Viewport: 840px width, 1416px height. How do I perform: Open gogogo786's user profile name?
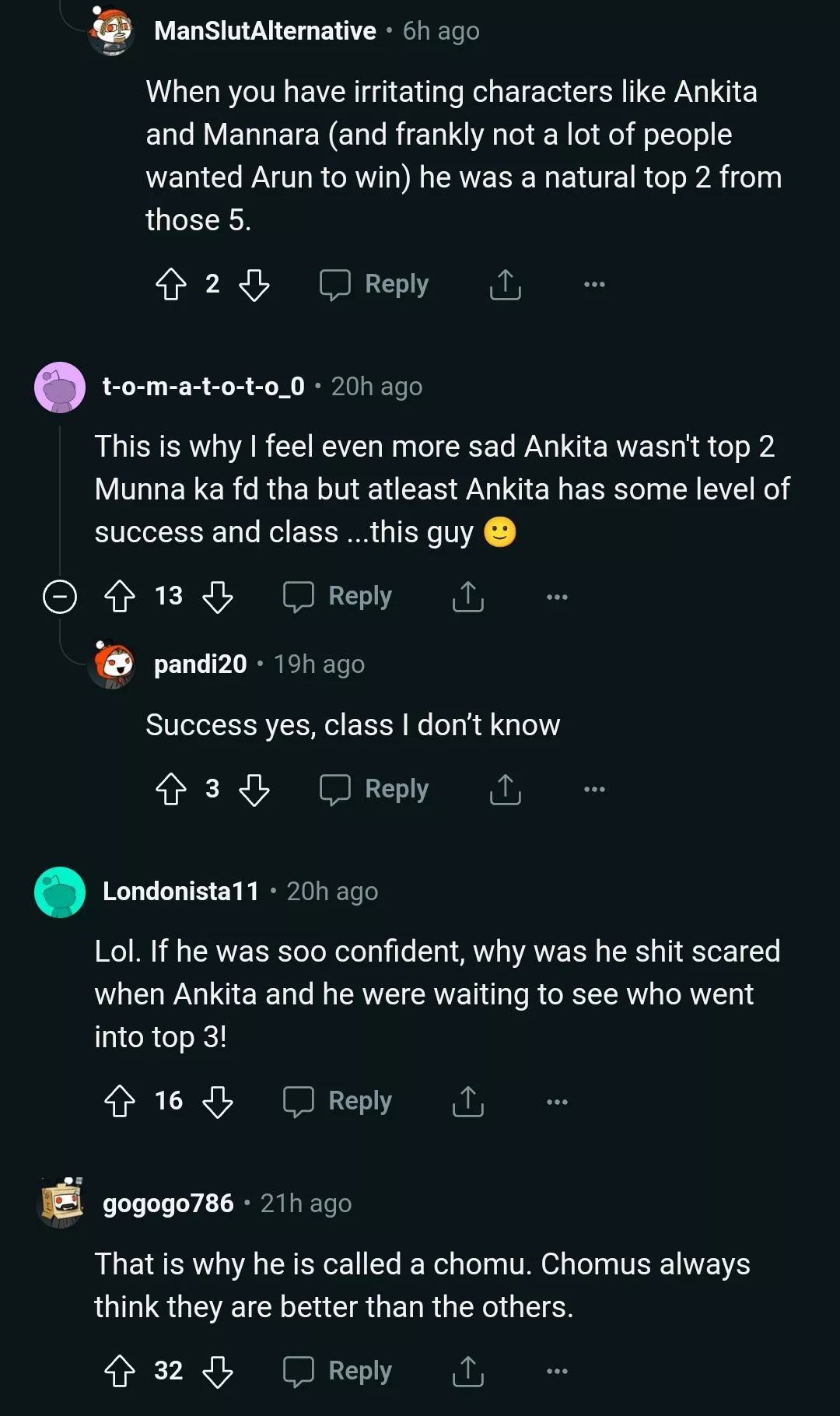click(x=168, y=1204)
